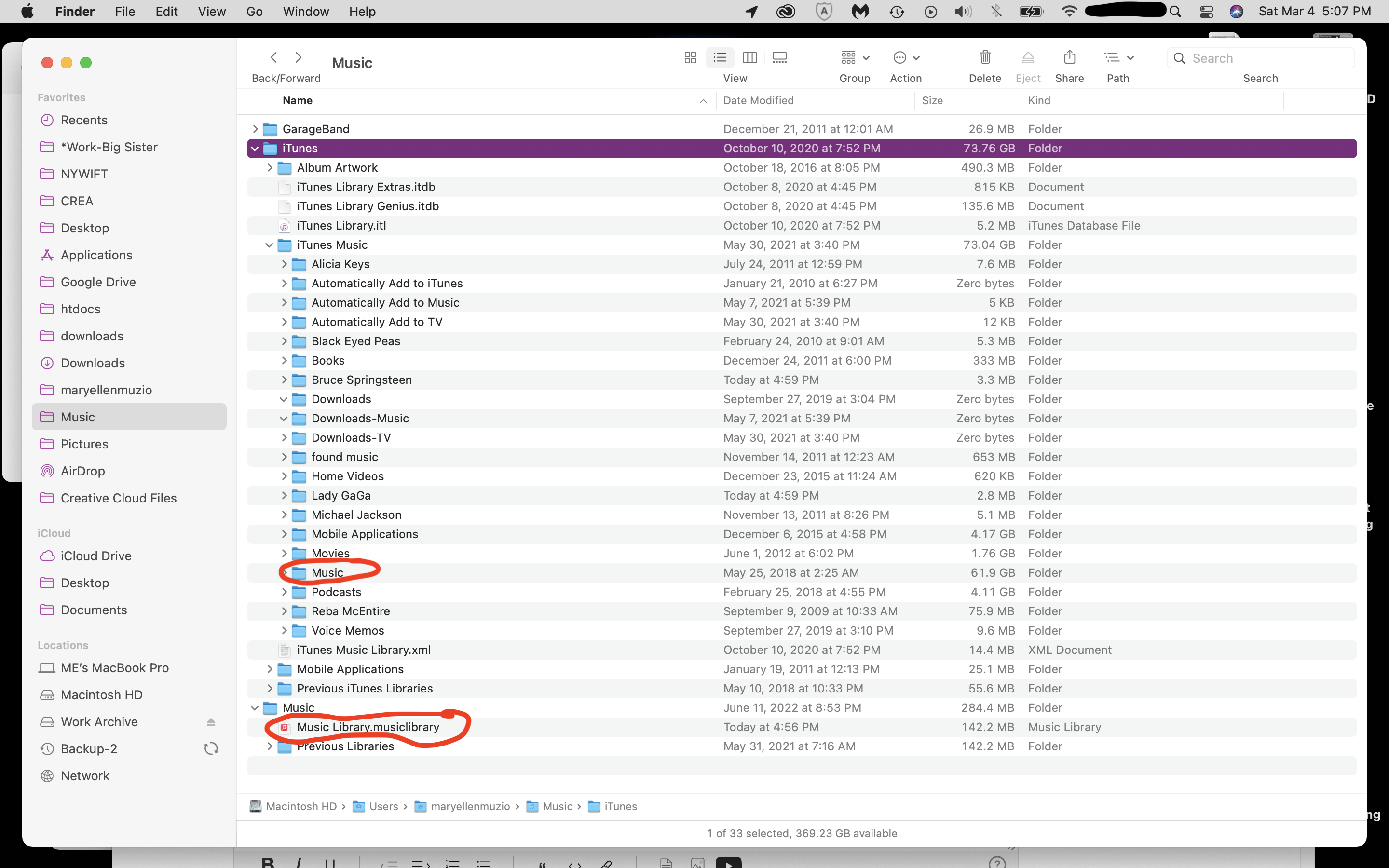This screenshot has width=1389, height=868.
Task: Open Control Center in menu bar
Action: pyautogui.click(x=1207, y=12)
